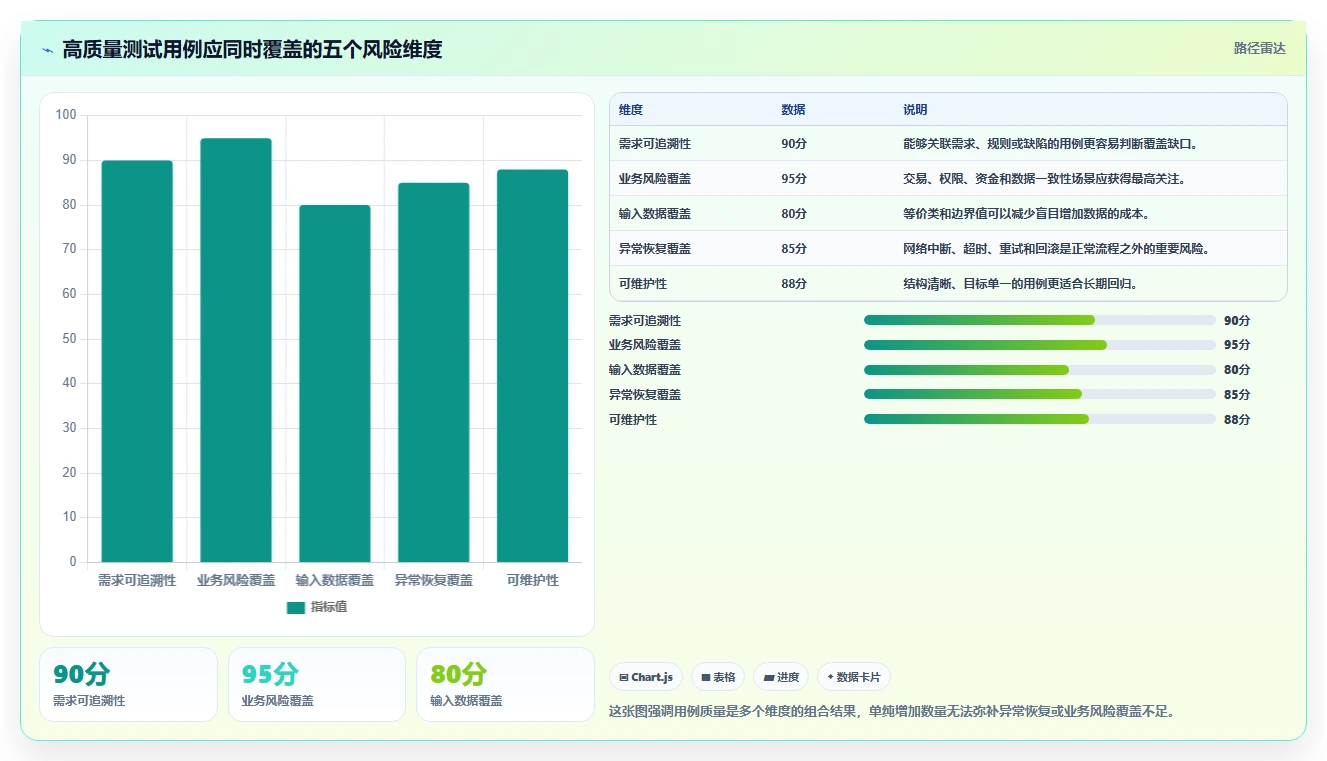Screen dimensions: 1327x761
Task: Click description starting 交易、权限
Action: click(1044, 179)
